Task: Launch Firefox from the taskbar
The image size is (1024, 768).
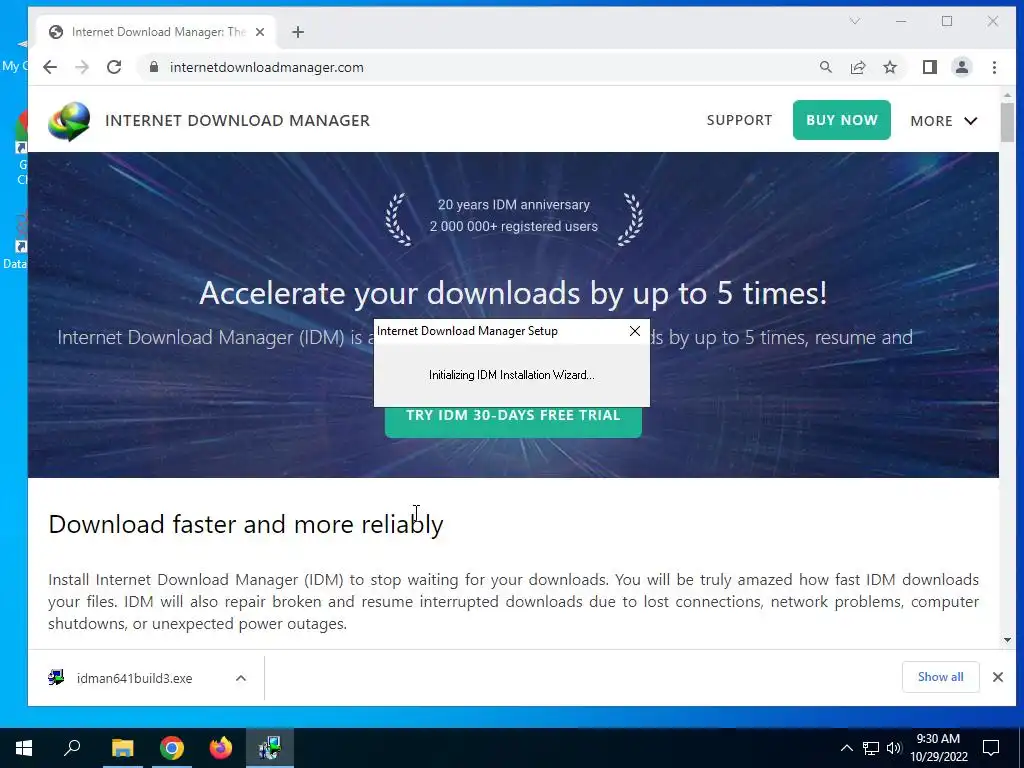Action: [221, 748]
